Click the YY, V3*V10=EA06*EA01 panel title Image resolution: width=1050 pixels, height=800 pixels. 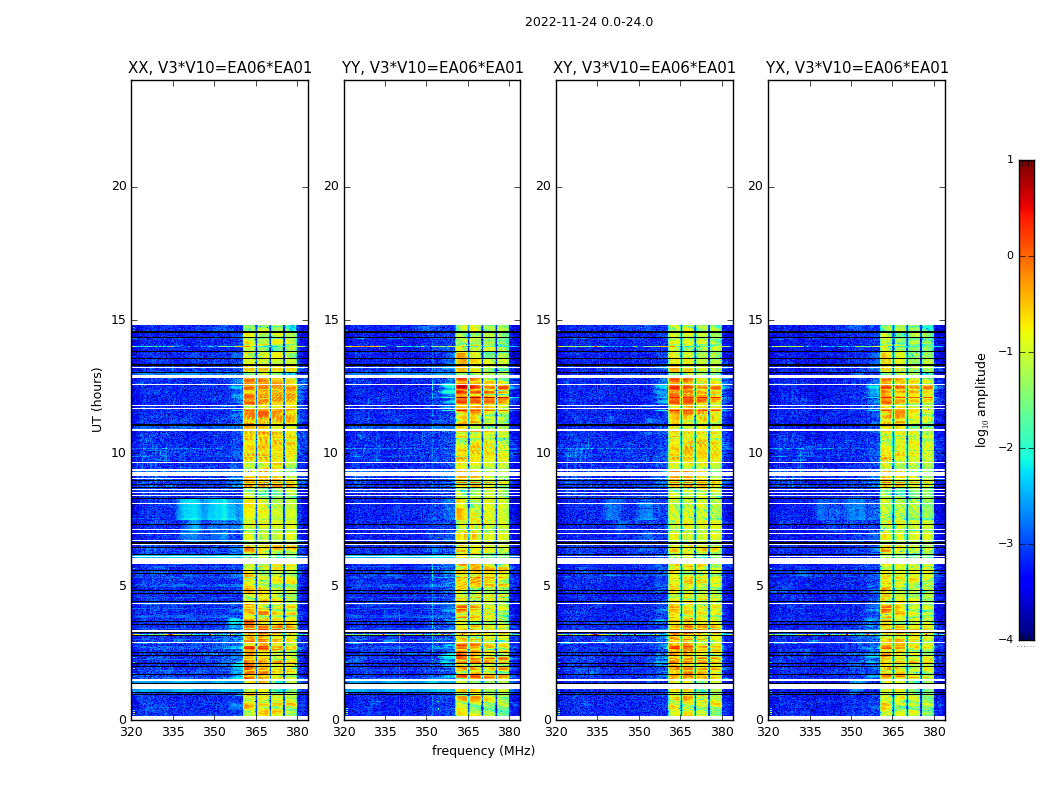(x=433, y=68)
